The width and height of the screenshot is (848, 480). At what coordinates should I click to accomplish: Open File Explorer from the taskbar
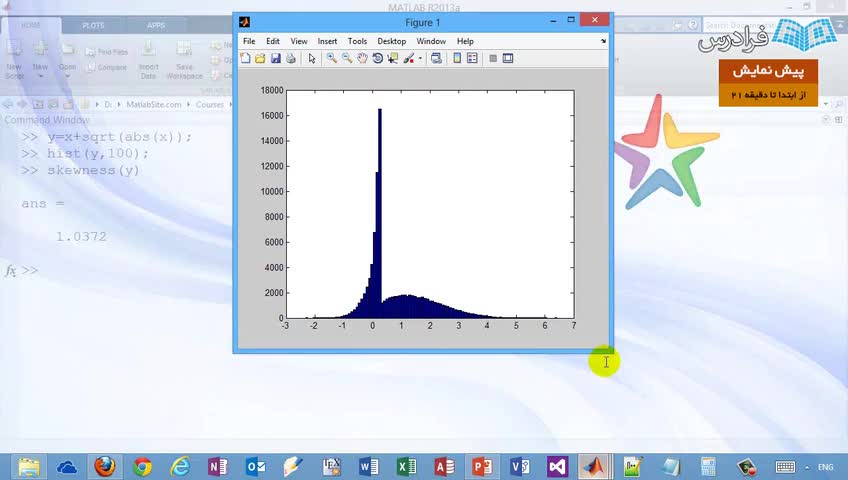29,467
